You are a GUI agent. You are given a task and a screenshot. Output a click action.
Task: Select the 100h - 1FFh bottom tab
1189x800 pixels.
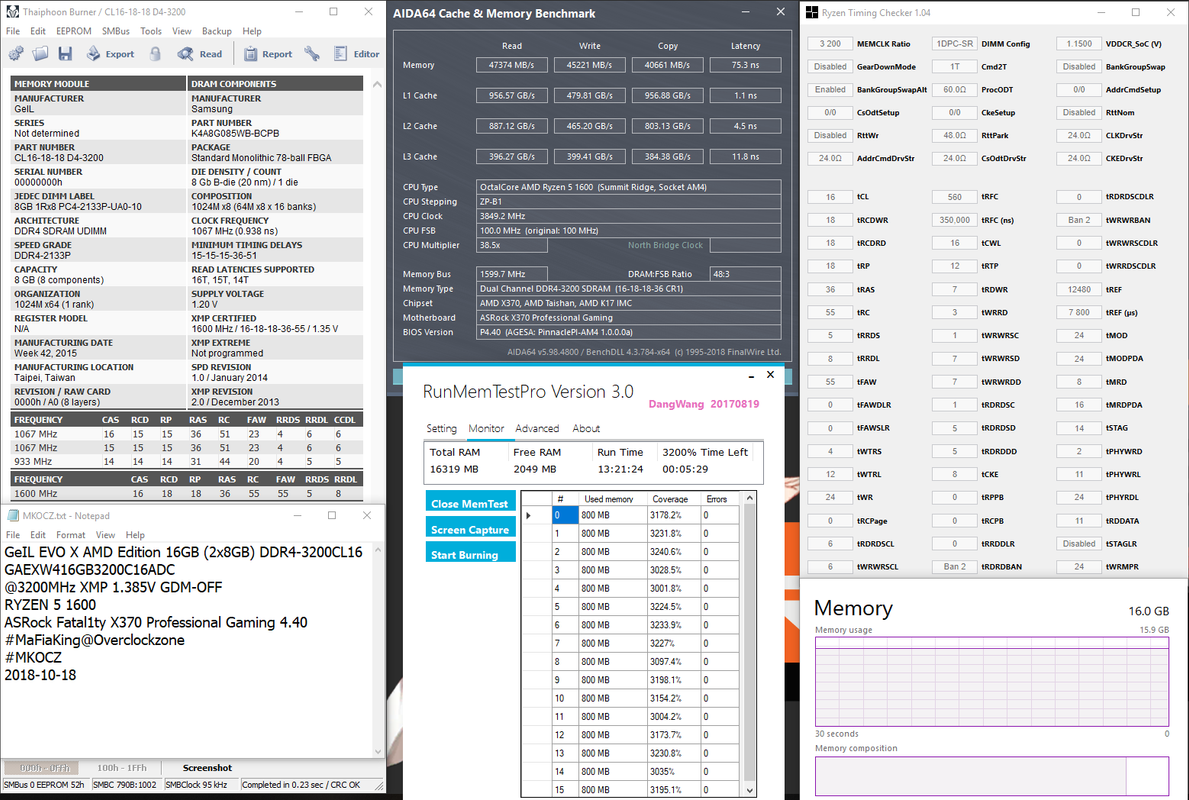click(121, 767)
